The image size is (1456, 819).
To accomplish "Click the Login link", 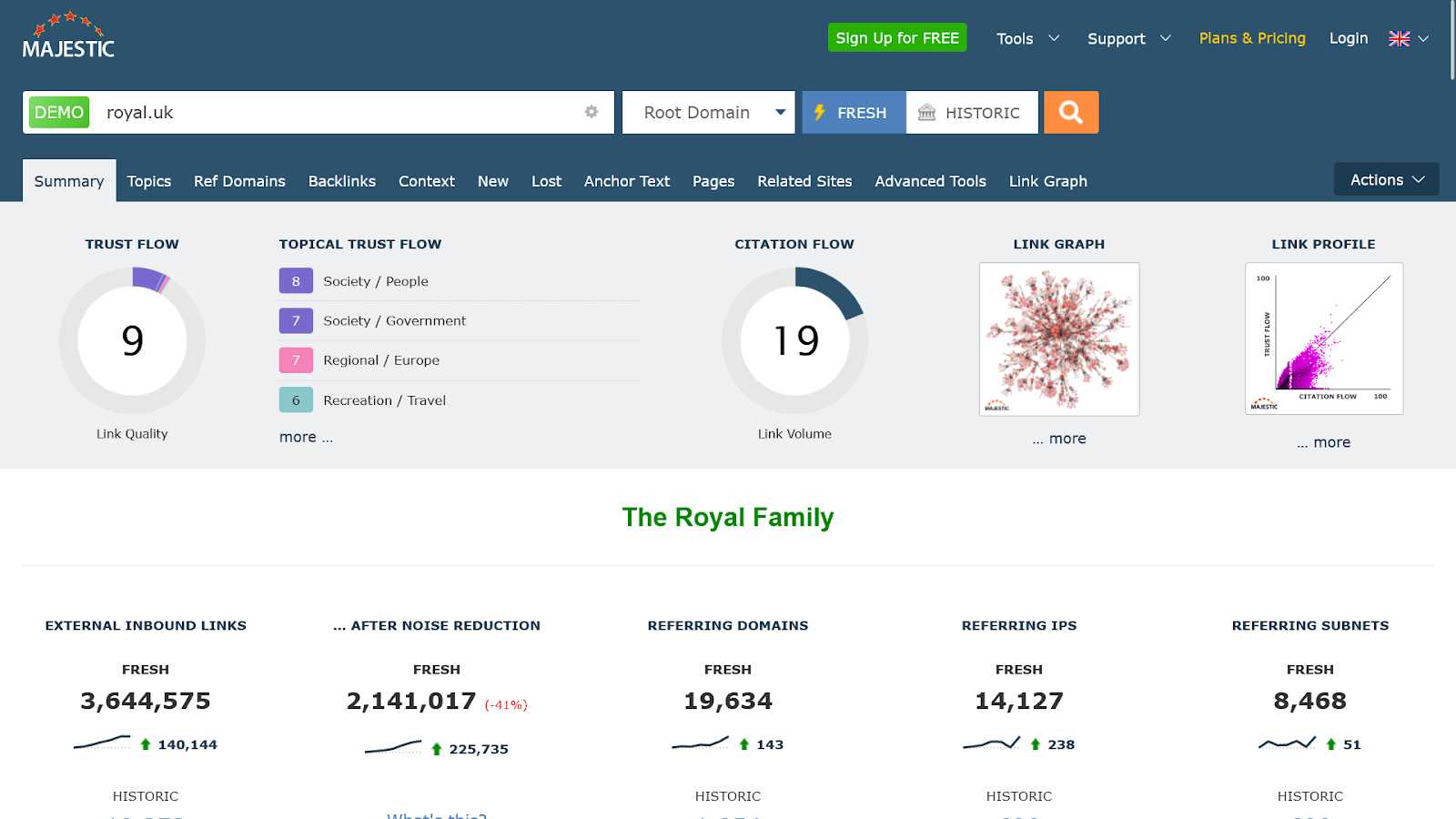I will pos(1349,38).
